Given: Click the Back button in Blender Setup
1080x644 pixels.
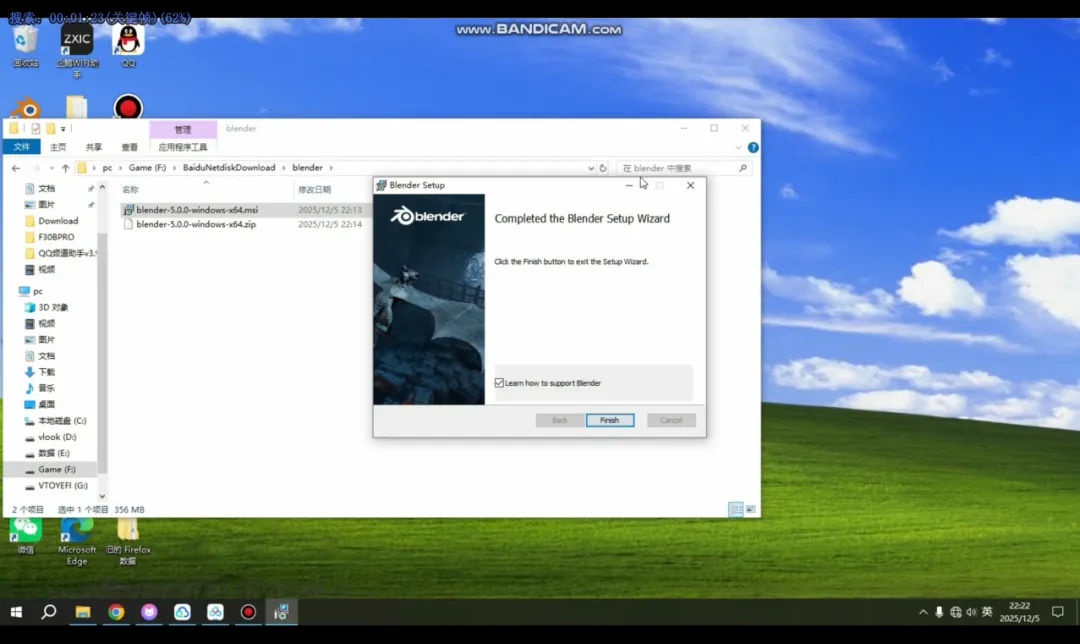Looking at the screenshot, I should pyautogui.click(x=559, y=420).
